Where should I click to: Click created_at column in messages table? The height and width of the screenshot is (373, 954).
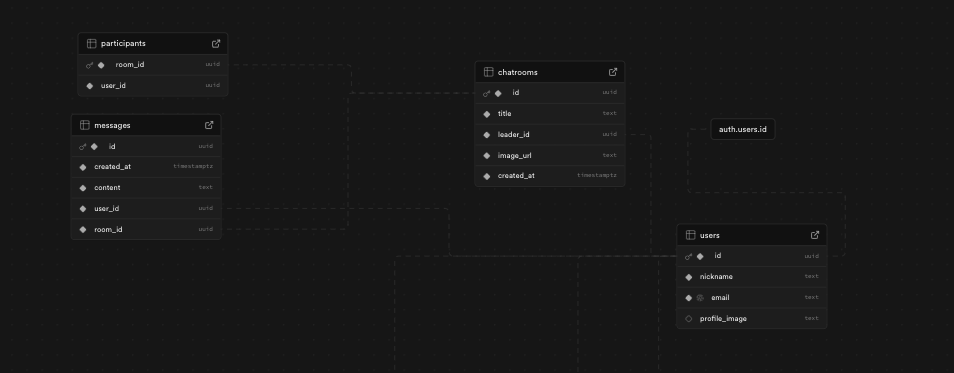pos(113,167)
